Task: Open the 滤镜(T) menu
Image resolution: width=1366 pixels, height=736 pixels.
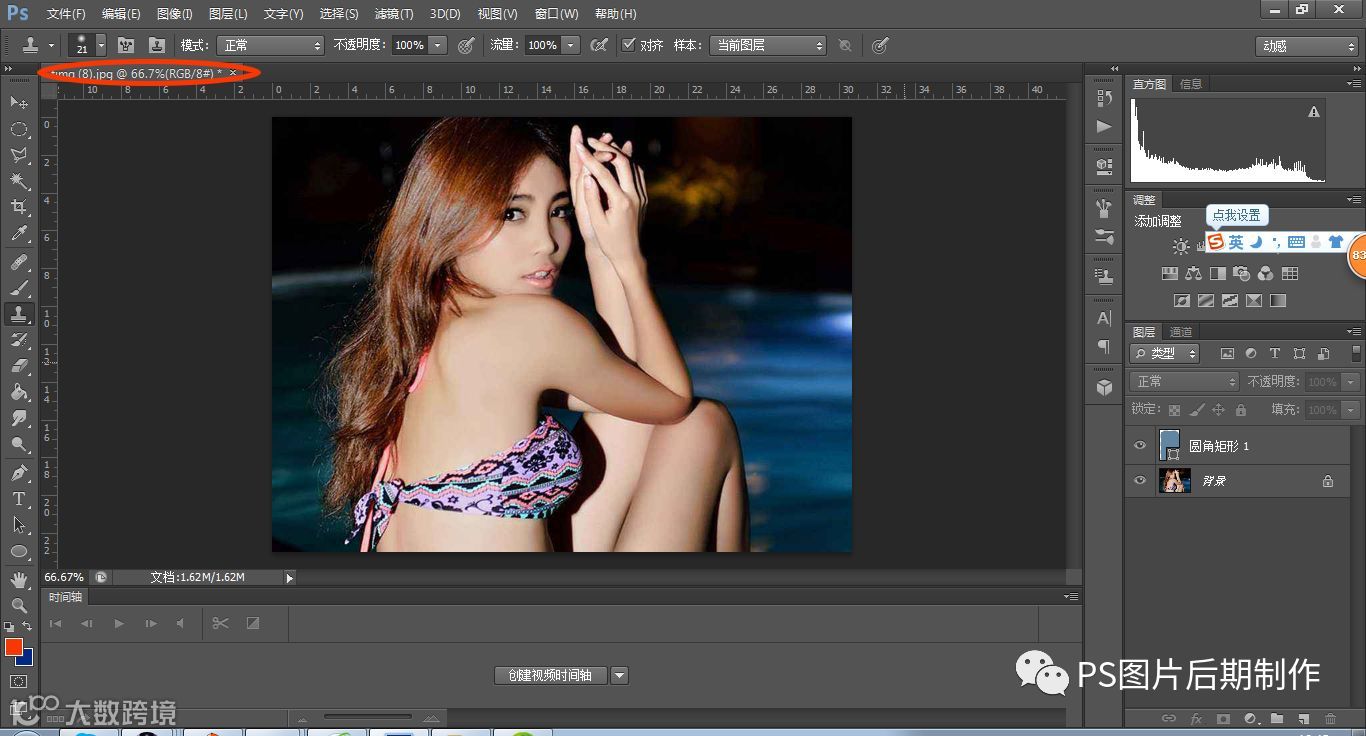Action: point(394,14)
